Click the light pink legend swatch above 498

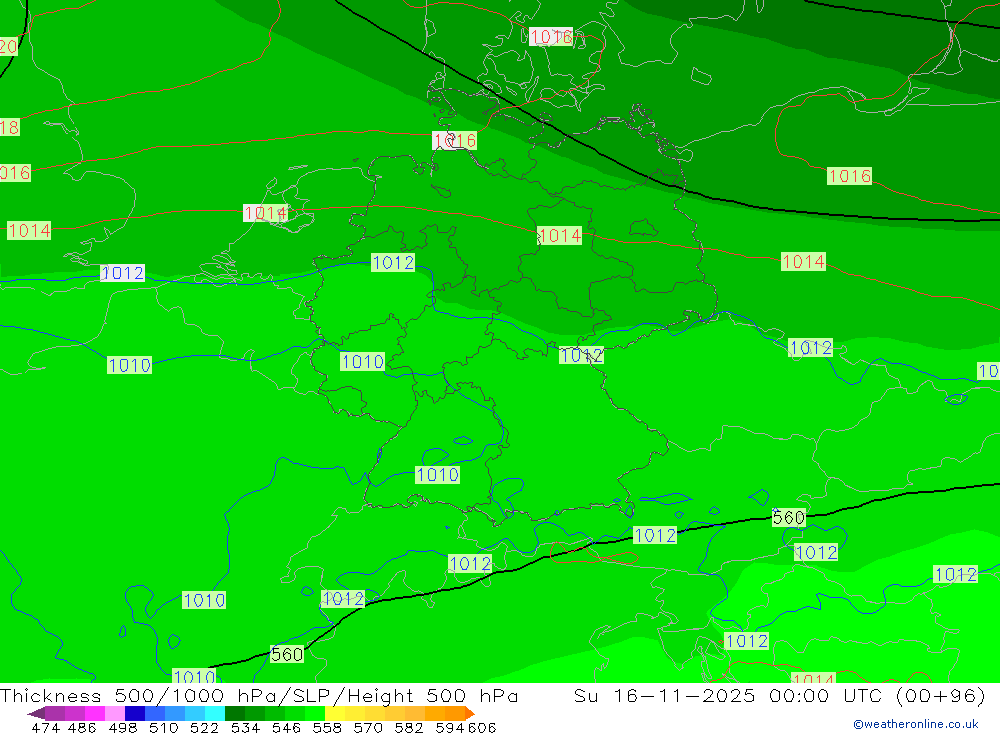click(115, 713)
